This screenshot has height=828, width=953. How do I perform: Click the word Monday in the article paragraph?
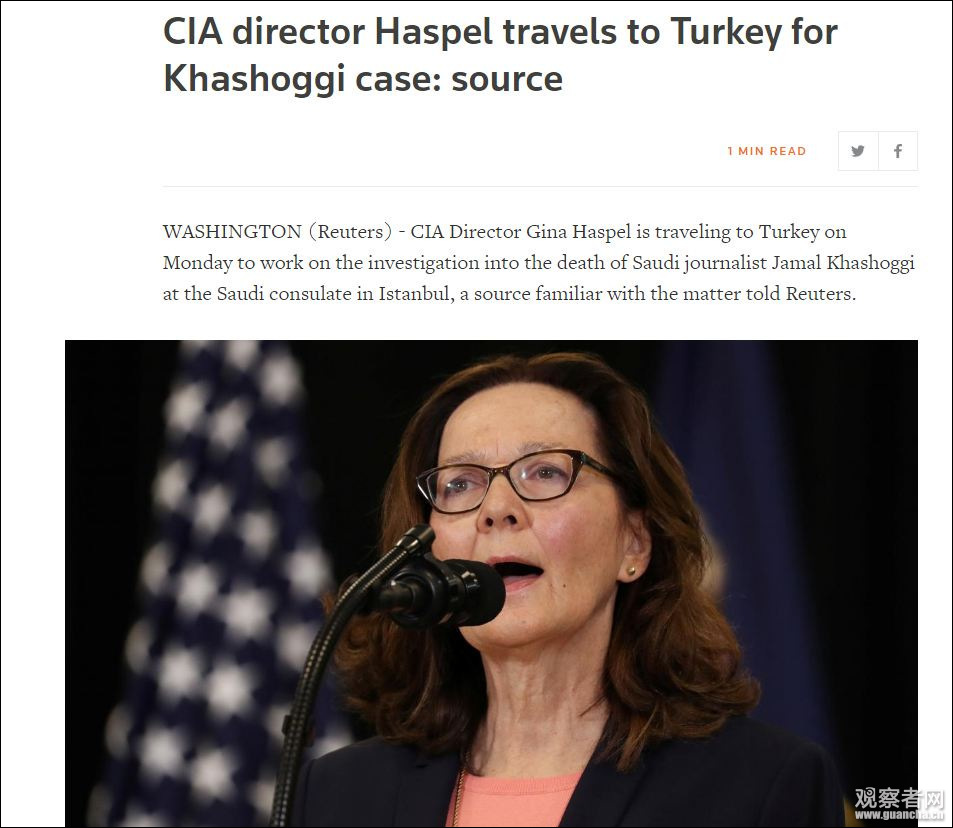tap(198, 263)
